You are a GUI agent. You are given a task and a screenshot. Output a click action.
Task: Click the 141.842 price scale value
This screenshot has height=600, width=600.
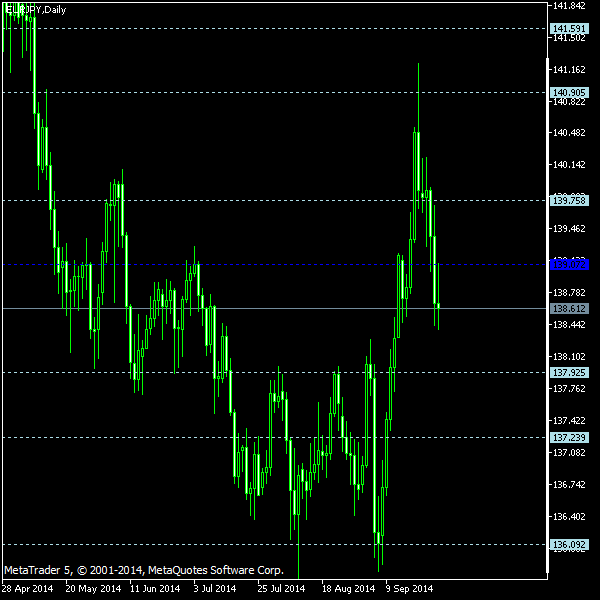coord(569,6)
